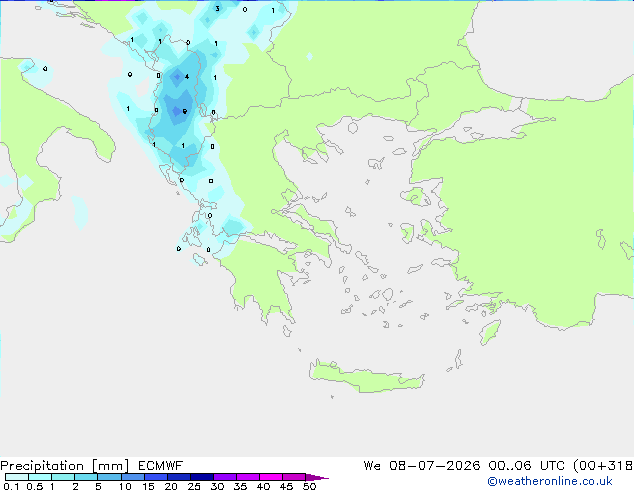Select the 35–40 mm legend swatch
Image resolution: width=634 pixels, height=490 pixels.
coord(247,477)
